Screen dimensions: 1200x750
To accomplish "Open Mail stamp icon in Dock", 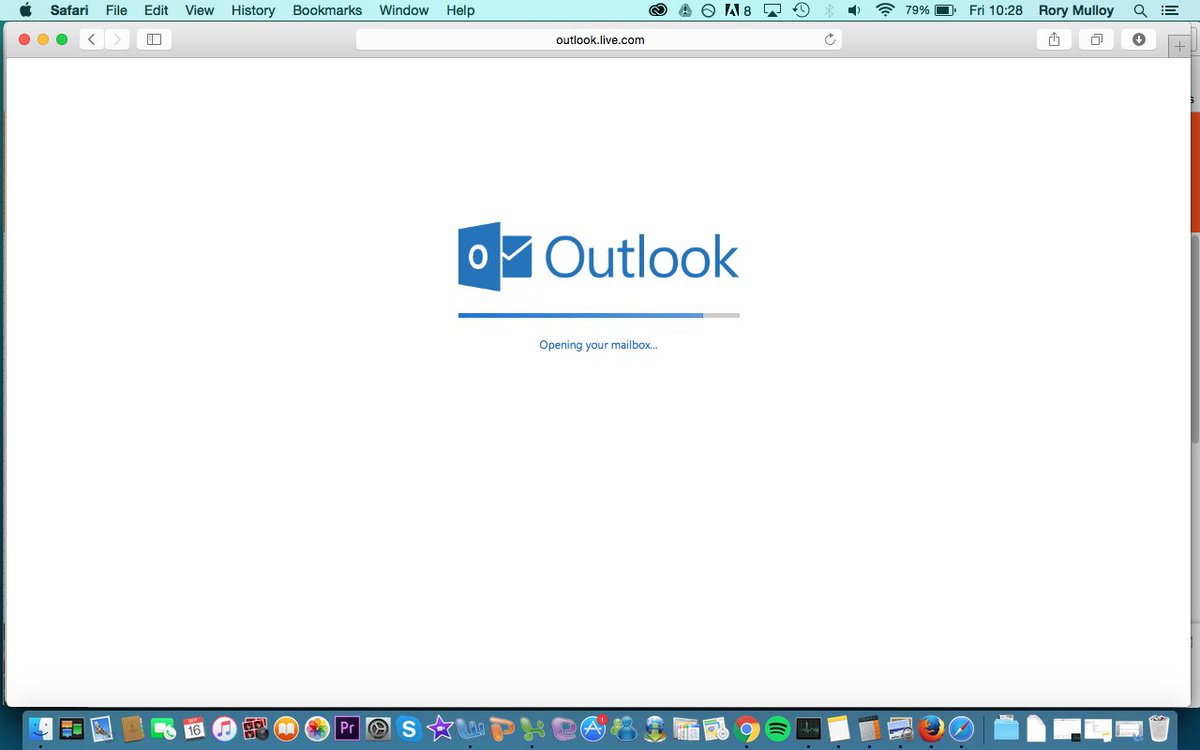I will 102,728.
